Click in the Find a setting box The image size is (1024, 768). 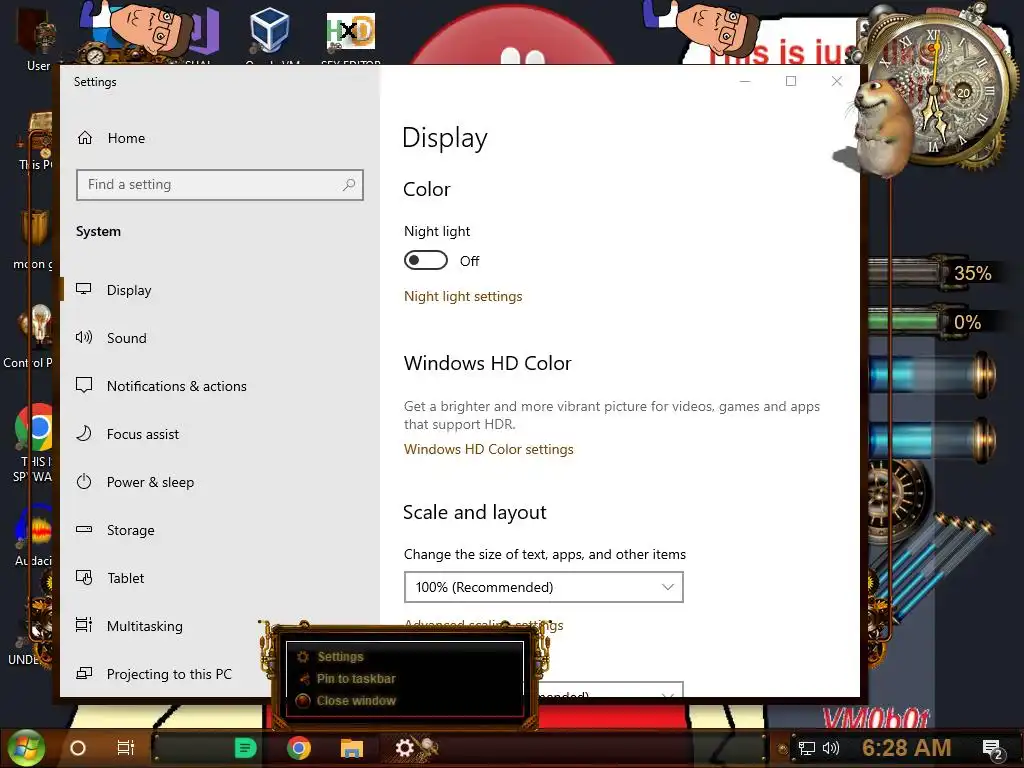click(x=219, y=185)
